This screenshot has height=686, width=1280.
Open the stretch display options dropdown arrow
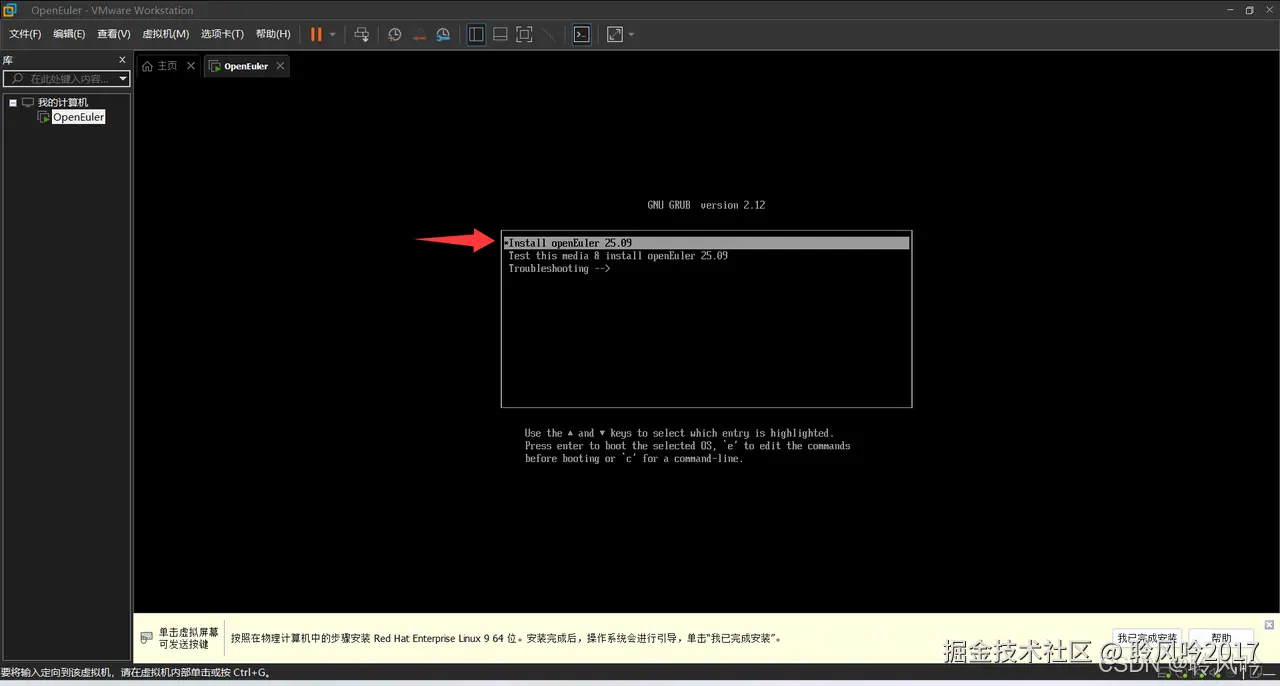tap(631, 34)
